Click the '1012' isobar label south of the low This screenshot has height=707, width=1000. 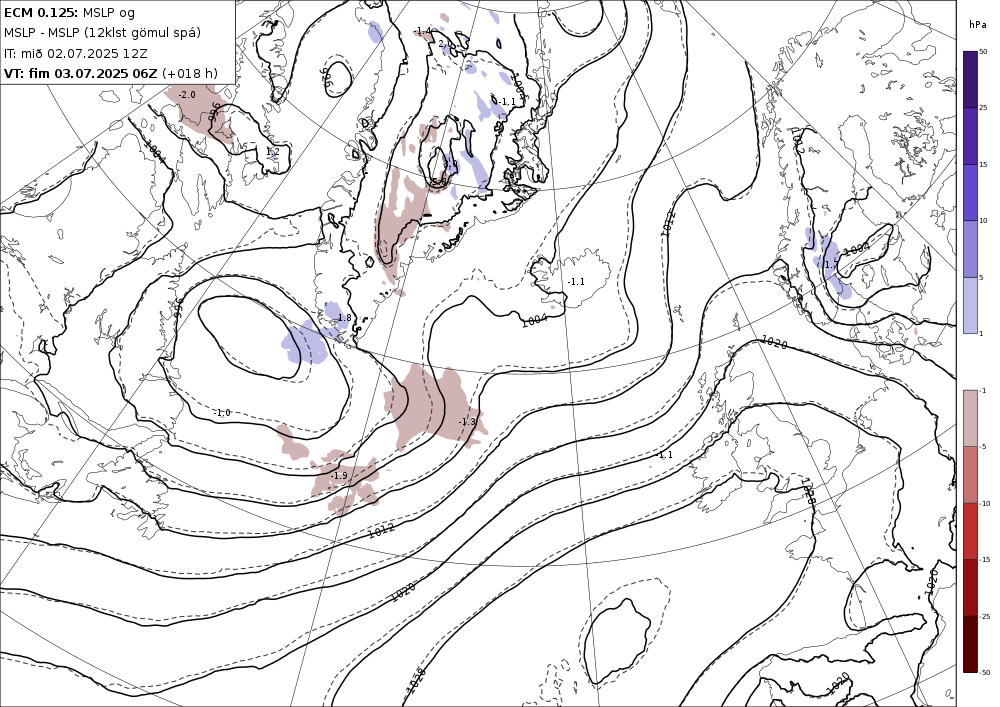381,530
